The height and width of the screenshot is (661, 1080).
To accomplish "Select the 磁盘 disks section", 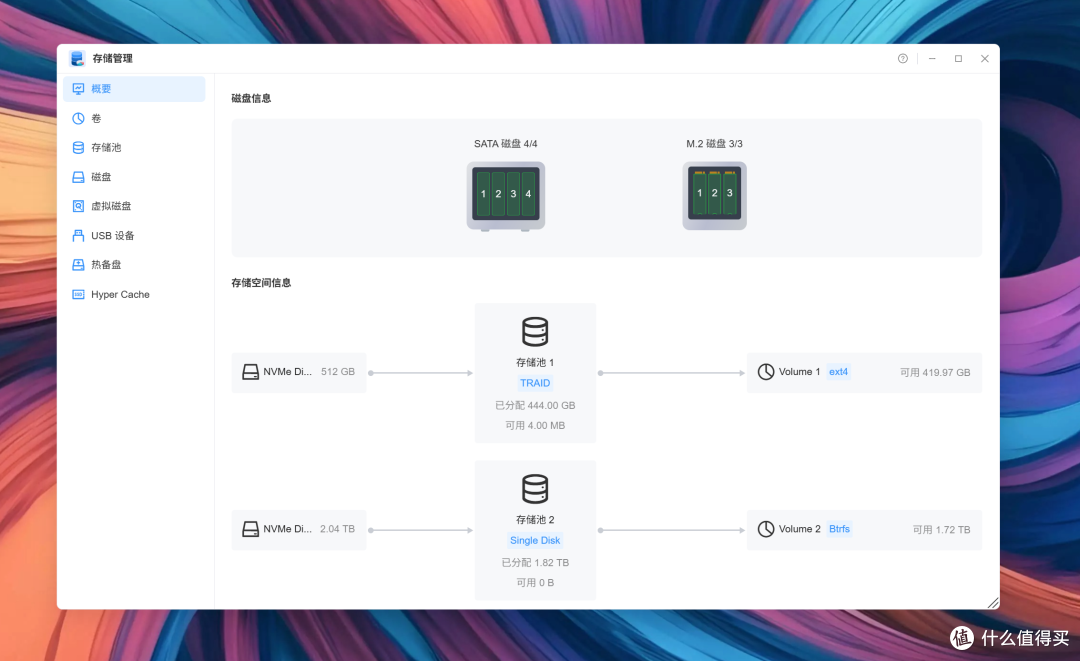I will click(x=134, y=177).
